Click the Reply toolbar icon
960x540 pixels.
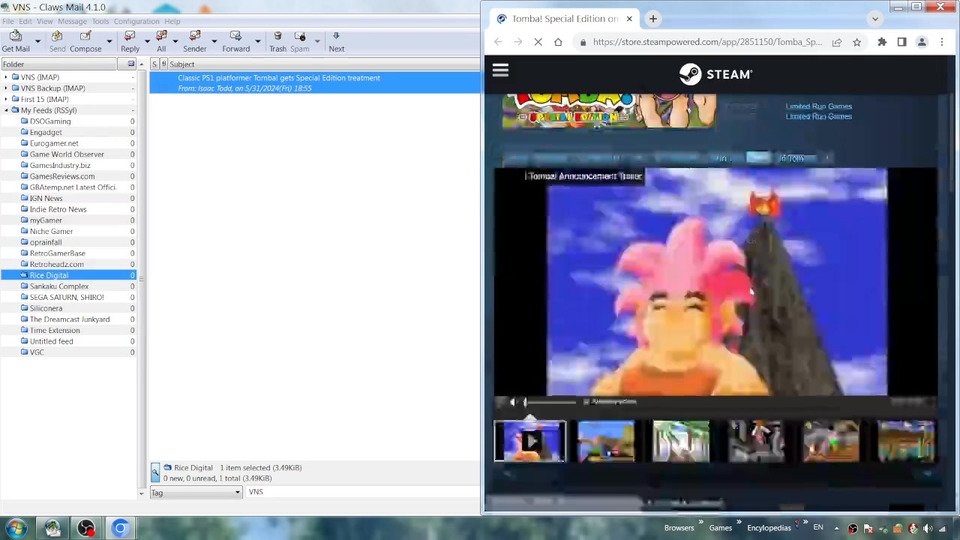[x=130, y=41]
